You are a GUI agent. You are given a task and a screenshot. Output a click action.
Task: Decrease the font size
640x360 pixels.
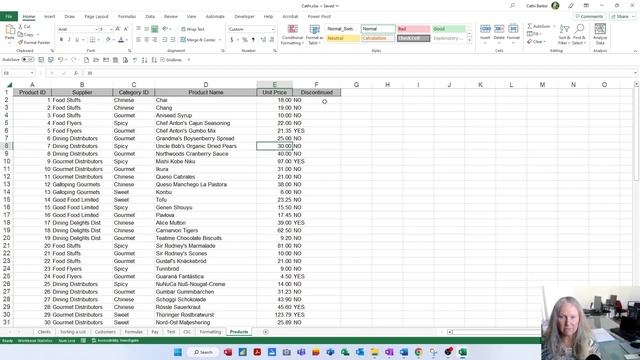(126, 29)
